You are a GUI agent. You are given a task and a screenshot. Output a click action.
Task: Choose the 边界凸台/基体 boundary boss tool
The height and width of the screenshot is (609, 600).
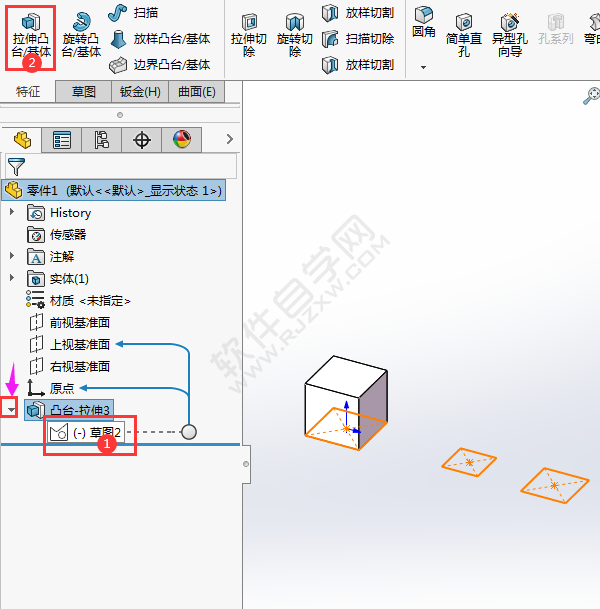(x=160, y=65)
